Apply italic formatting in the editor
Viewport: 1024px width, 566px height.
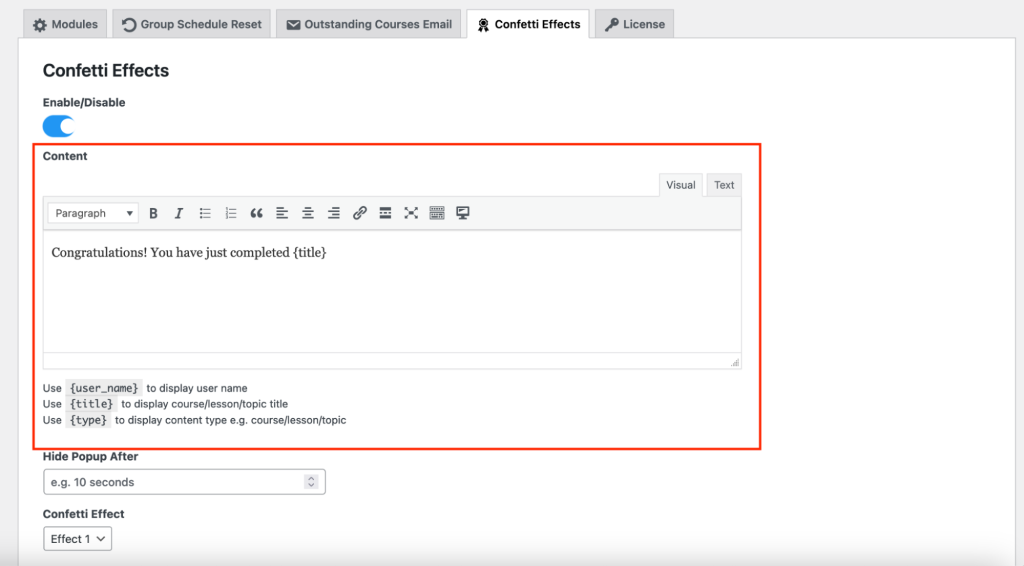click(179, 213)
